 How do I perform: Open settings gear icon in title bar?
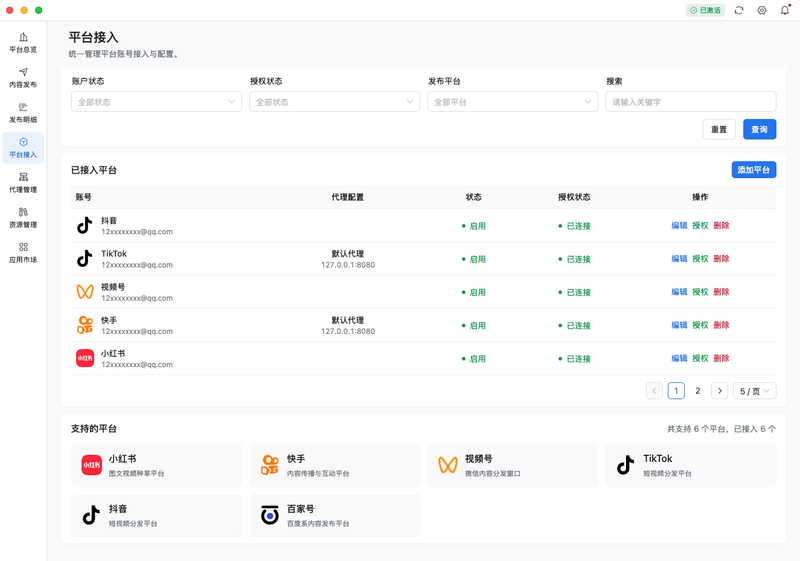pyautogui.click(x=762, y=10)
